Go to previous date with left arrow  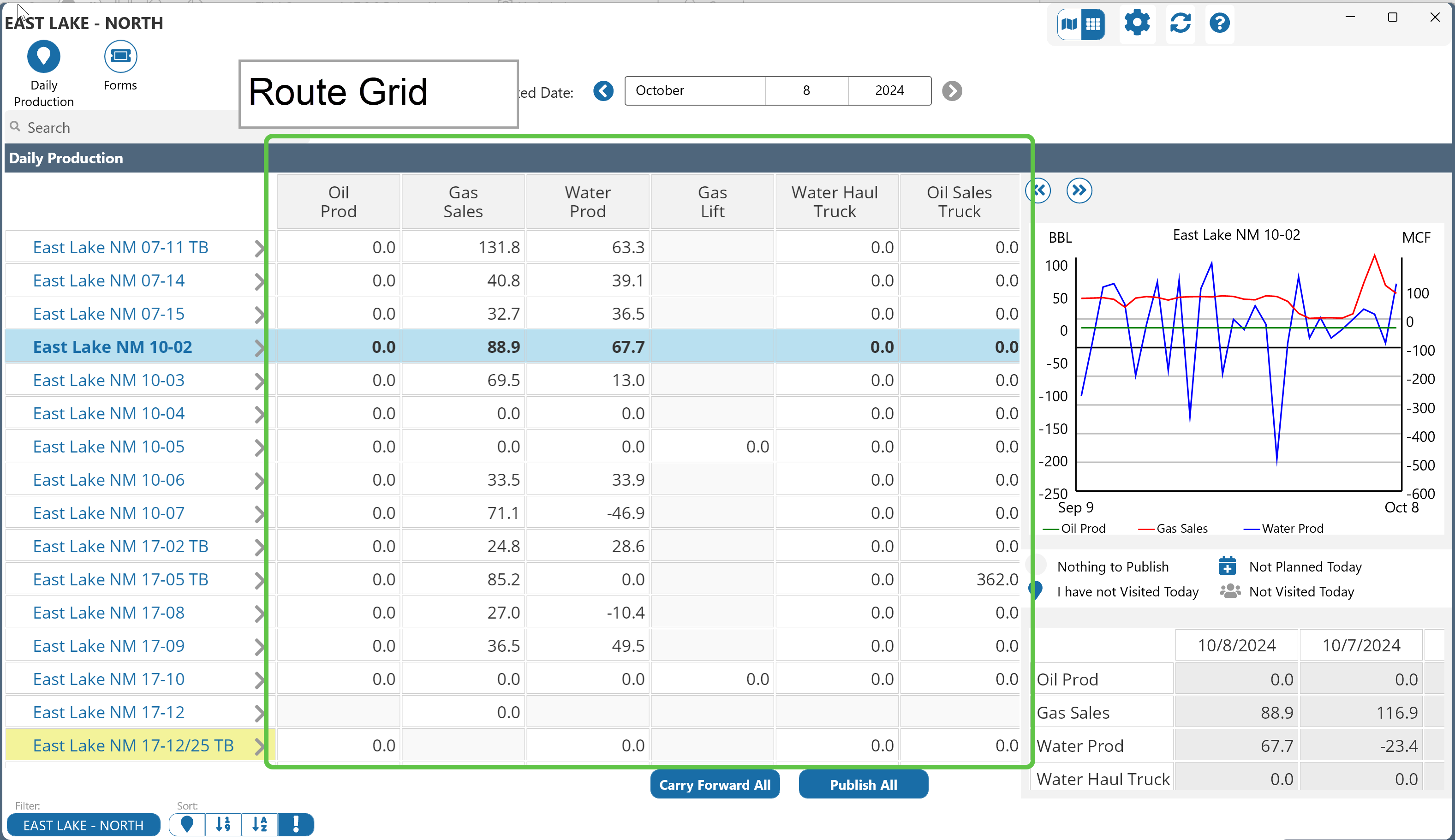pyautogui.click(x=603, y=91)
